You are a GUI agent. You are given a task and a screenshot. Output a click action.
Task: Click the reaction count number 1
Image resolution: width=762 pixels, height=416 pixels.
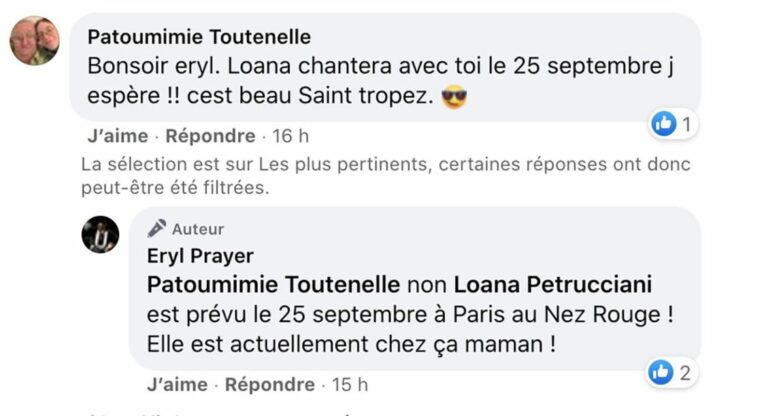687,124
